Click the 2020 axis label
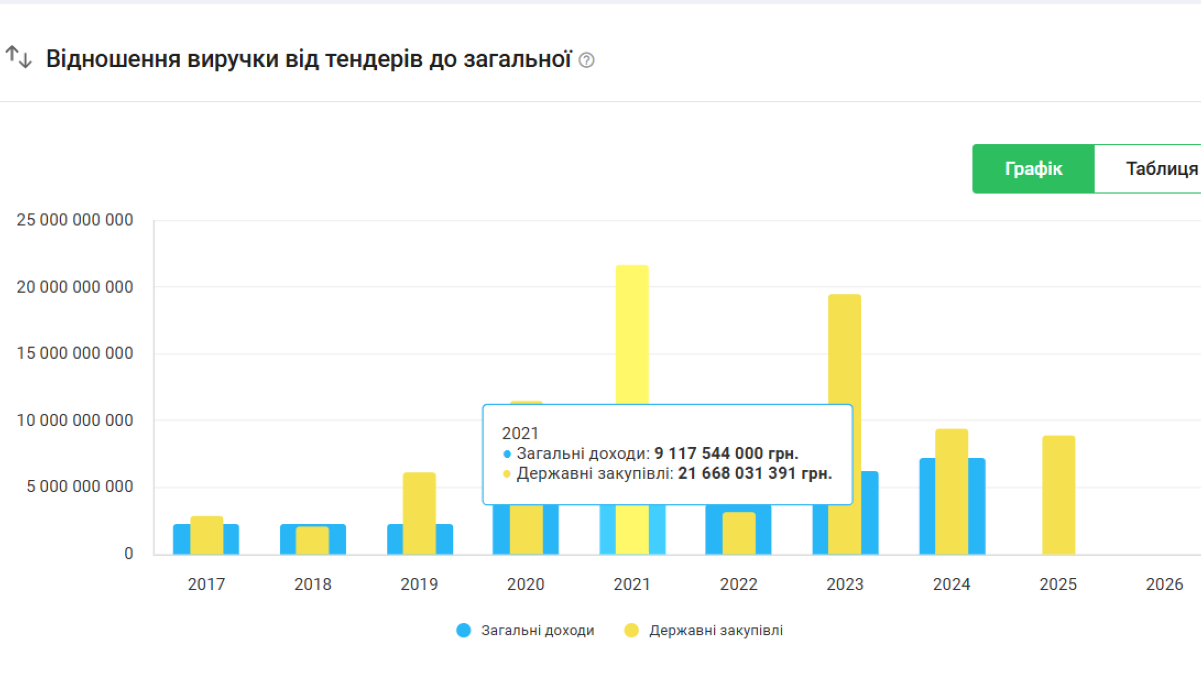Viewport: 1201px width, 675px height. (x=525, y=585)
